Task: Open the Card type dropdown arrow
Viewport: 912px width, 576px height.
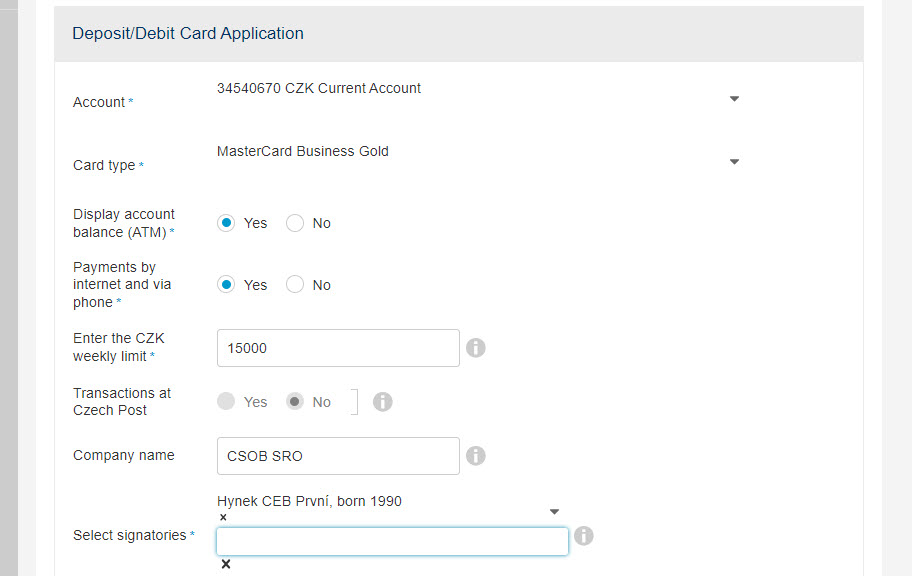Action: (734, 162)
